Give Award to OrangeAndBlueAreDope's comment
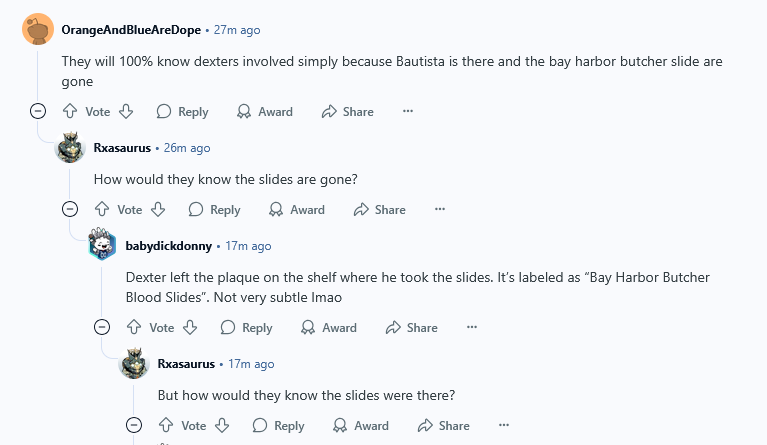 tap(265, 112)
